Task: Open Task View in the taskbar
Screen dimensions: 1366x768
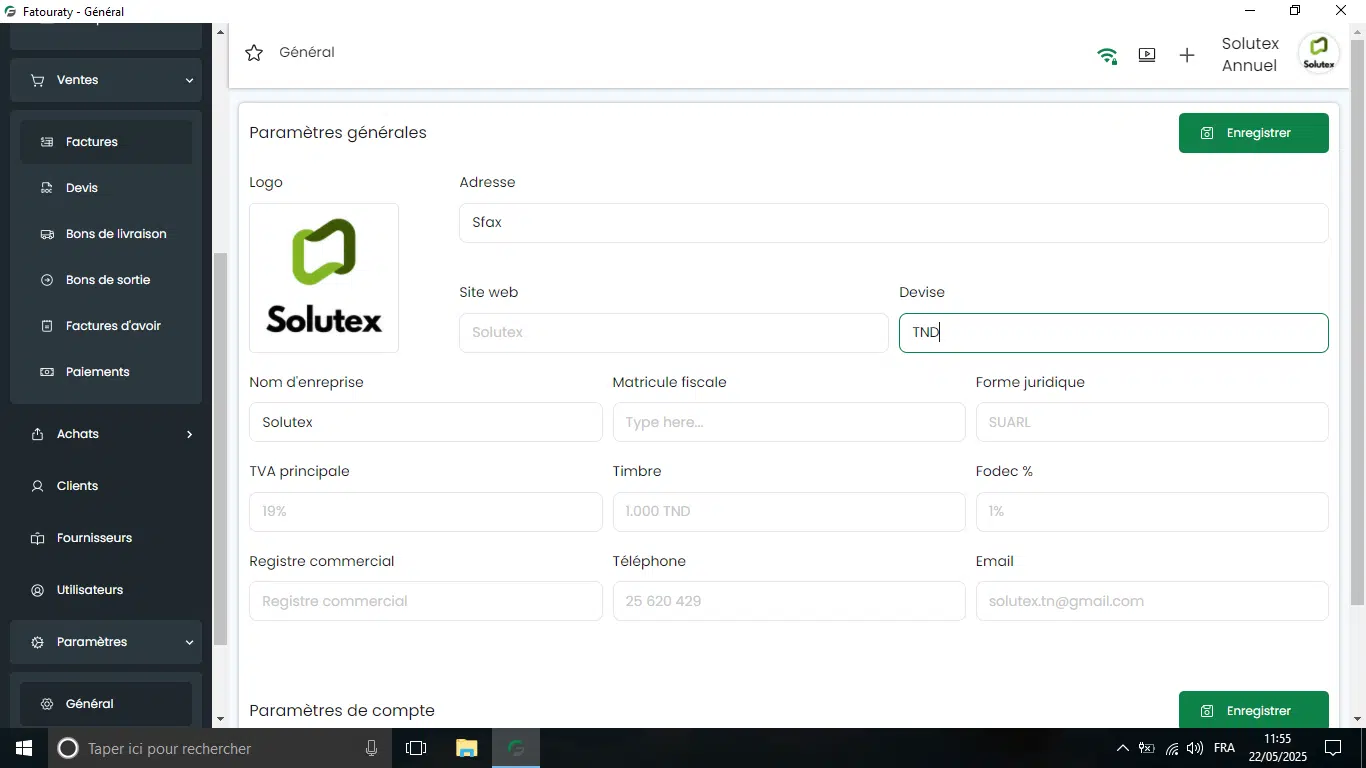Action: [x=416, y=748]
